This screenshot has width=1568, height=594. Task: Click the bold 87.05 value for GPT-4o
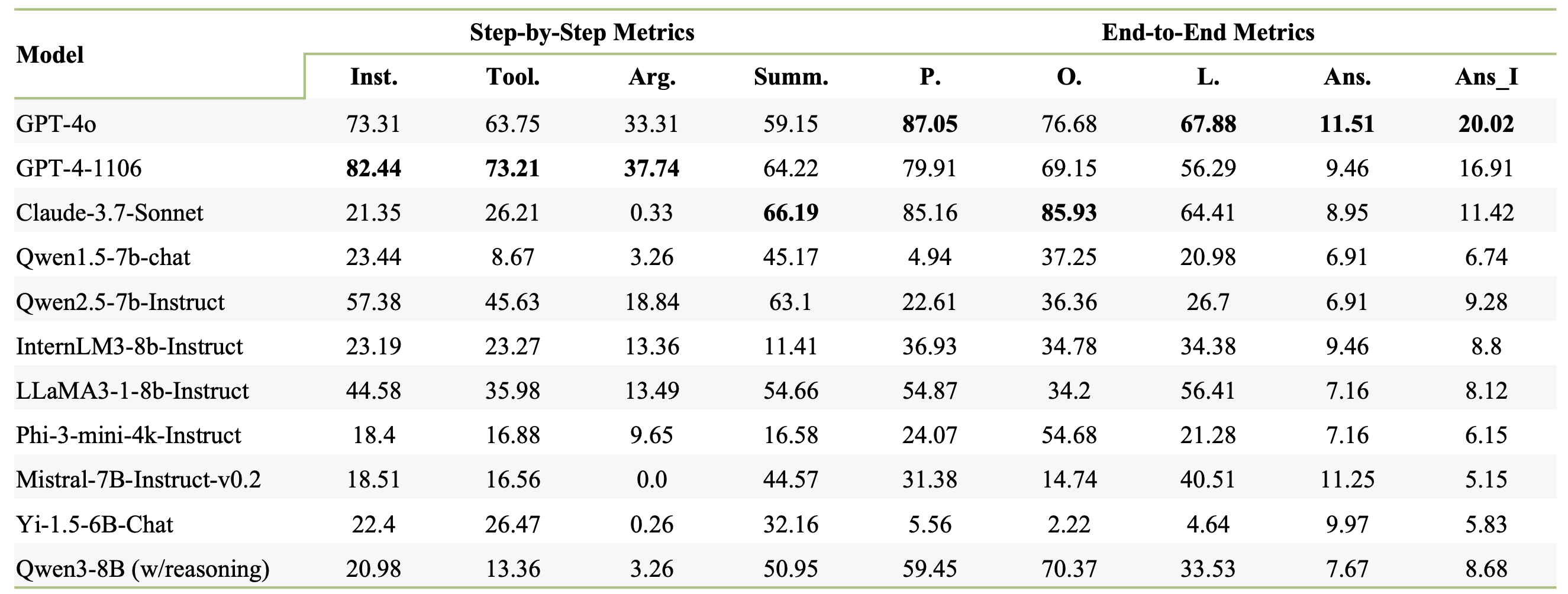[x=930, y=124]
